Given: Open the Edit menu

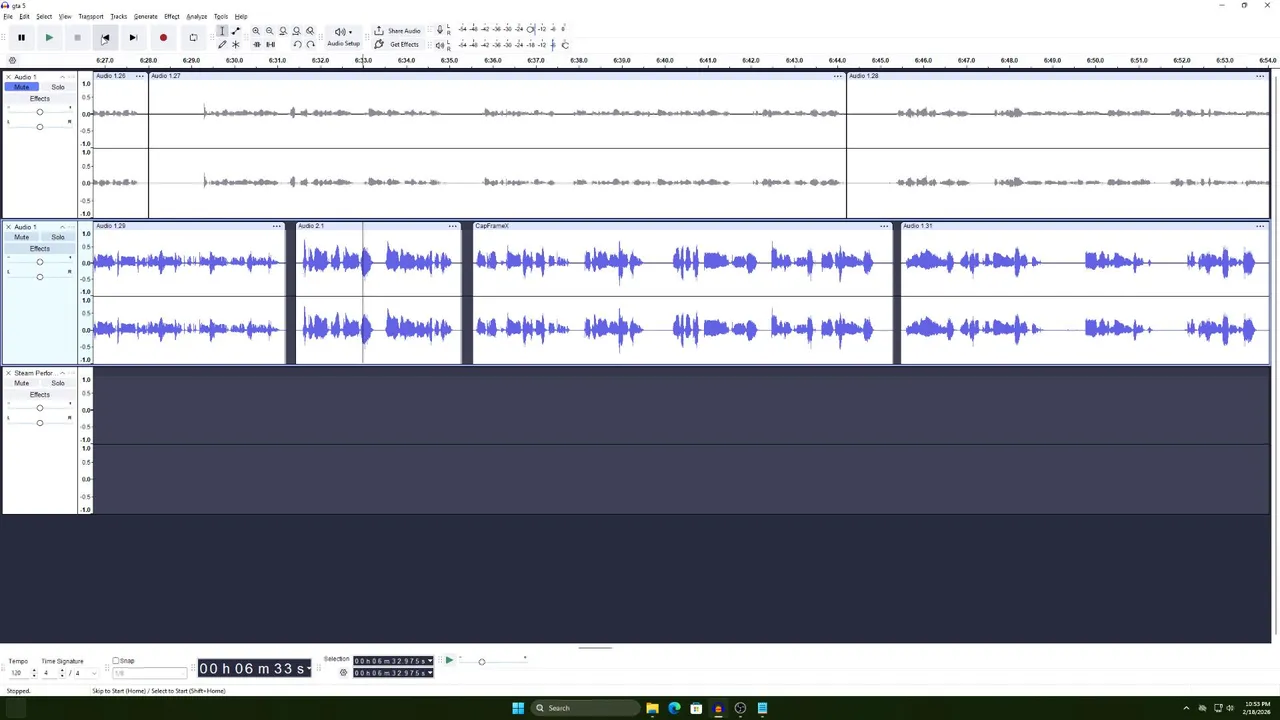Looking at the screenshot, I should point(24,17).
